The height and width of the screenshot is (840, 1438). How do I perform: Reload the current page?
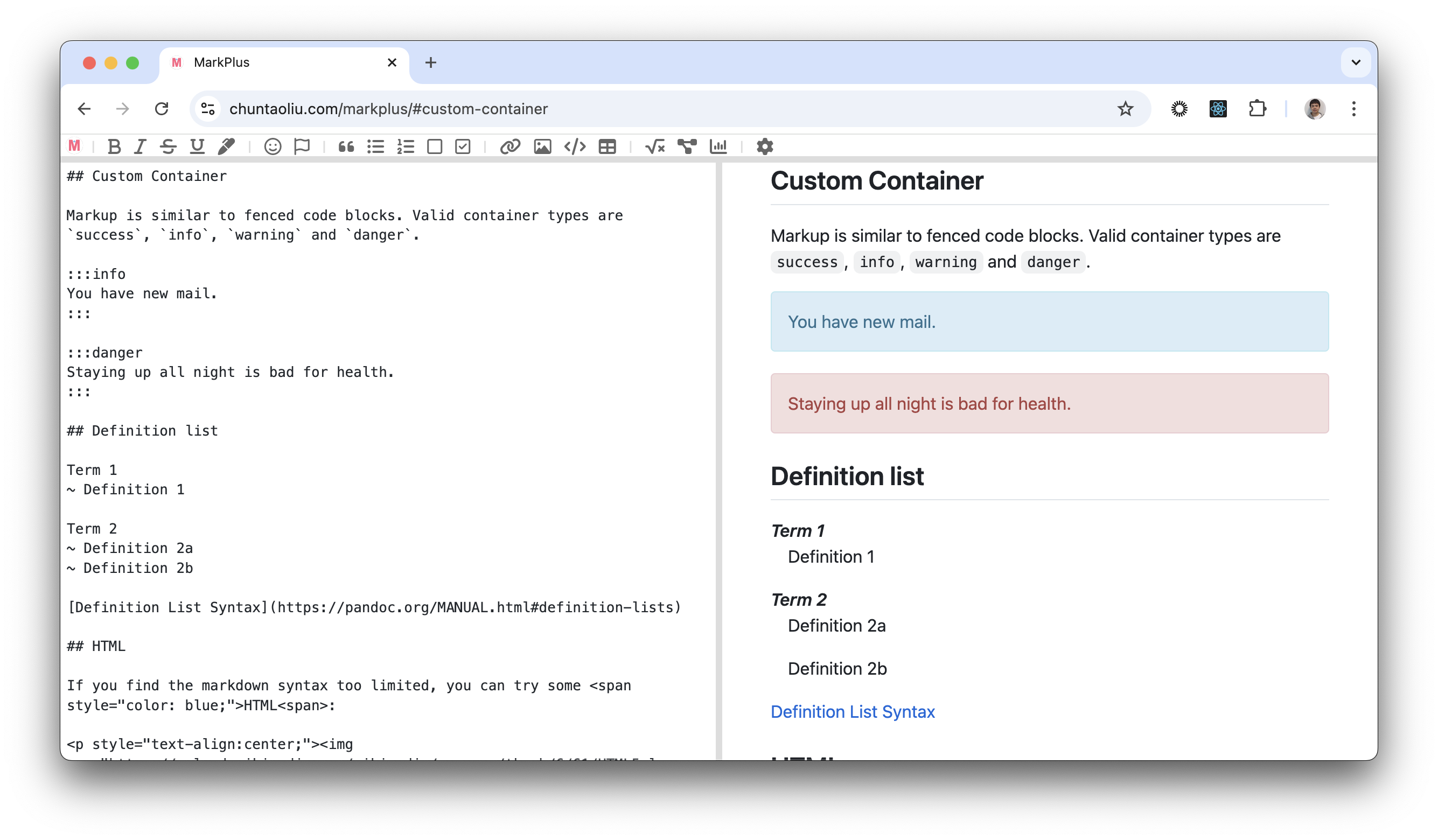coord(162,108)
